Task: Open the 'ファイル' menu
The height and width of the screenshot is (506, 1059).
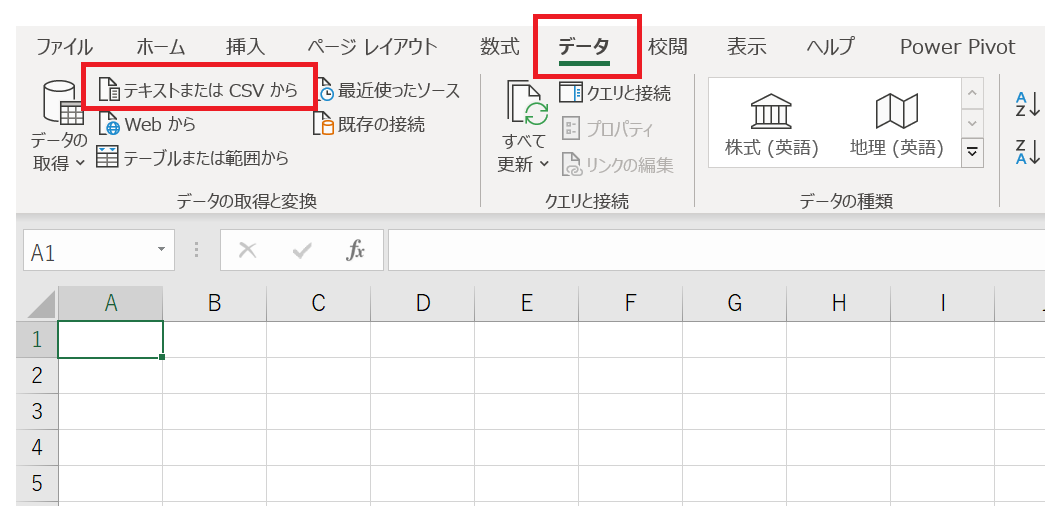Action: point(64,46)
